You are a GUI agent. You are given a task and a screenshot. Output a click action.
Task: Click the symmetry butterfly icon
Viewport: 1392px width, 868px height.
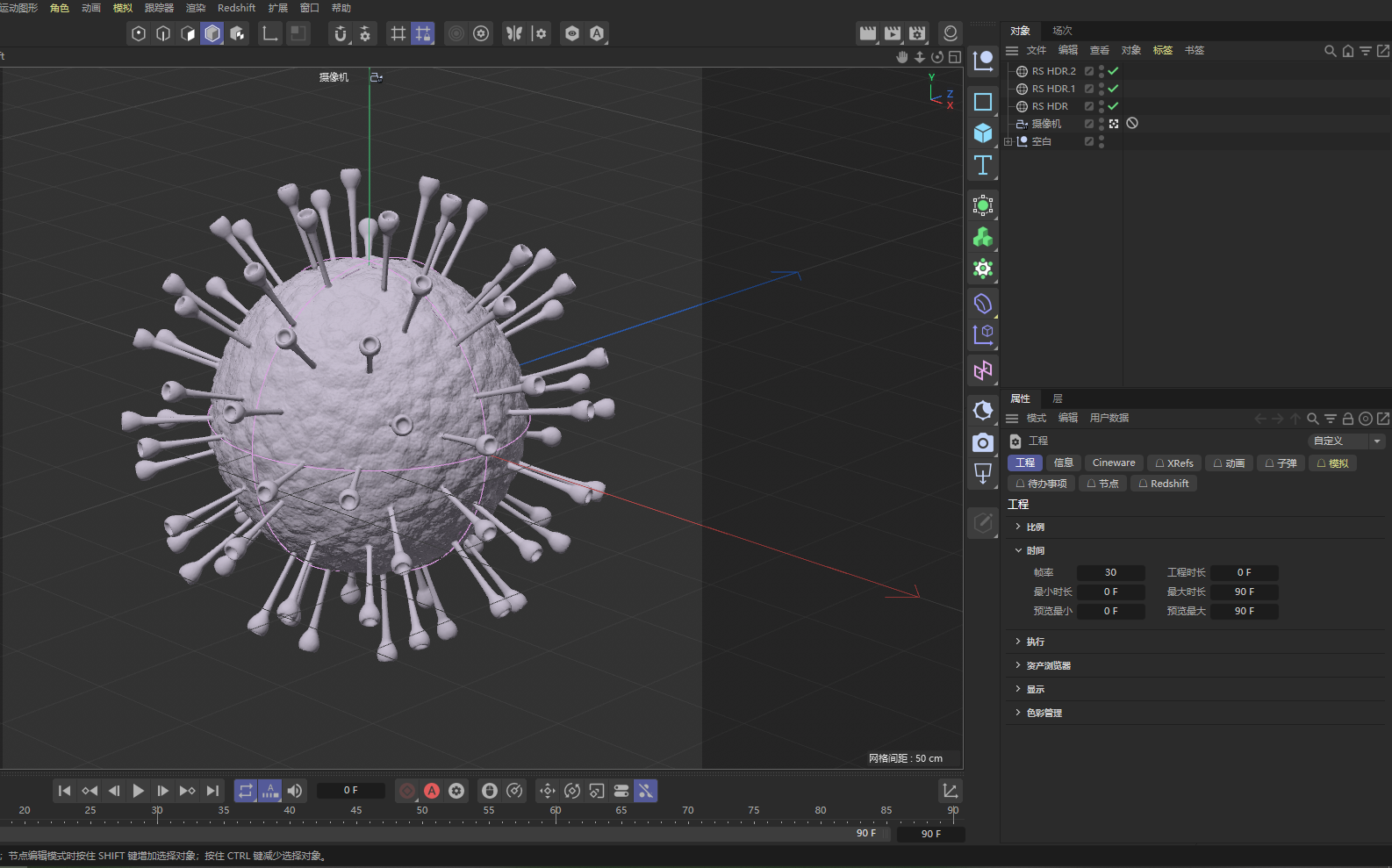514,33
